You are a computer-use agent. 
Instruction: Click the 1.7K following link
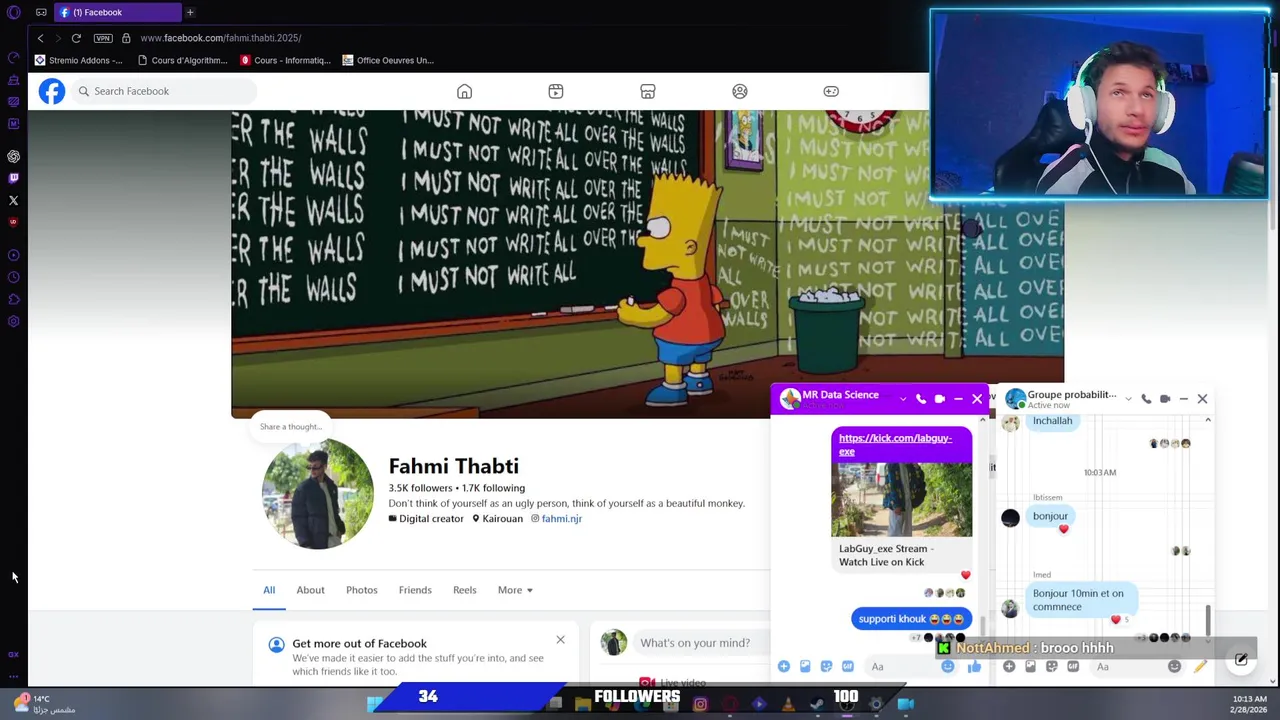[x=493, y=488]
